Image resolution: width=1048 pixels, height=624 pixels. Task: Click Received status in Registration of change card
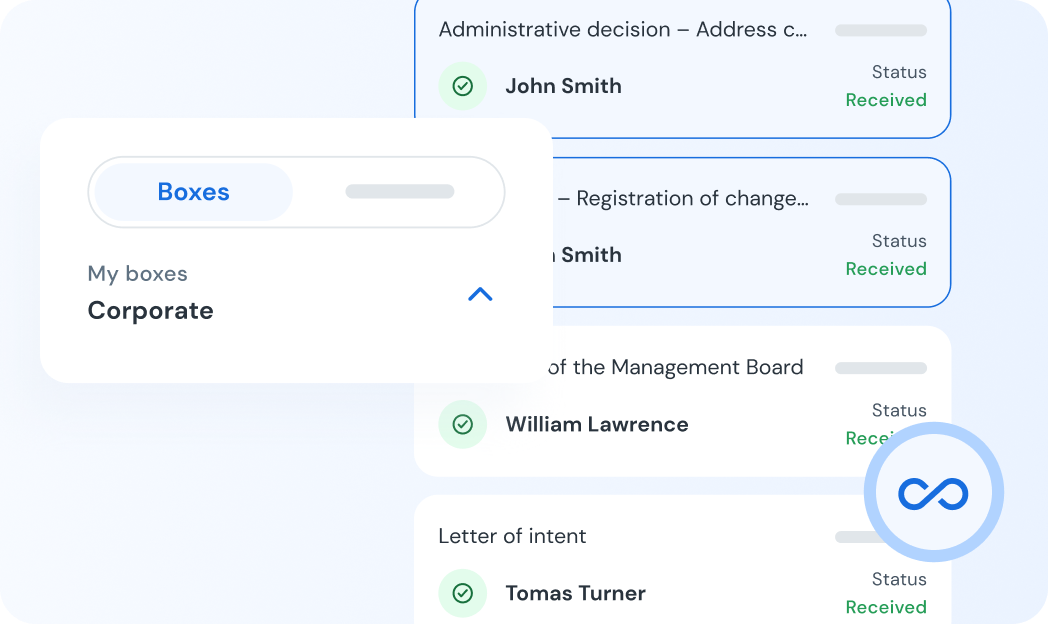885,269
